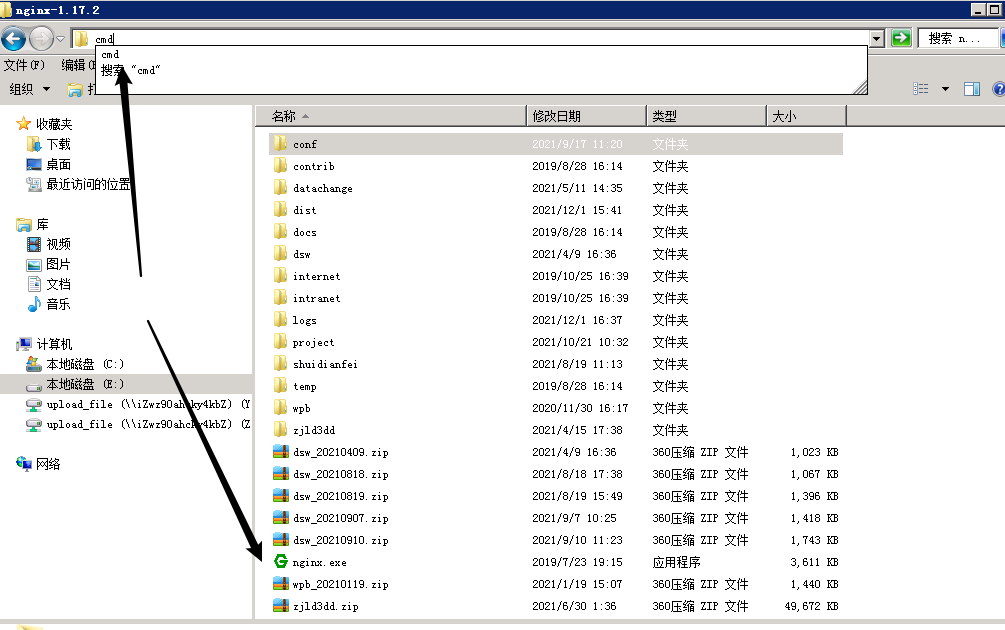Select the docs folder icon
This screenshot has width=1005, height=630.
(280, 231)
